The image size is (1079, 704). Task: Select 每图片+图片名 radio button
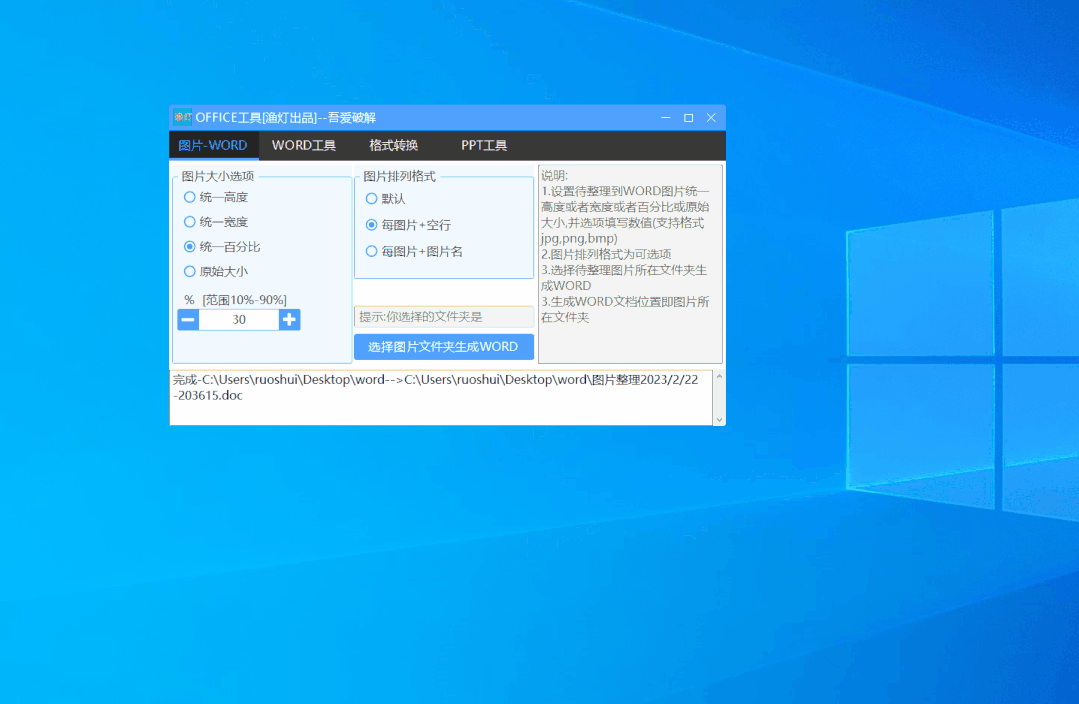click(414, 252)
